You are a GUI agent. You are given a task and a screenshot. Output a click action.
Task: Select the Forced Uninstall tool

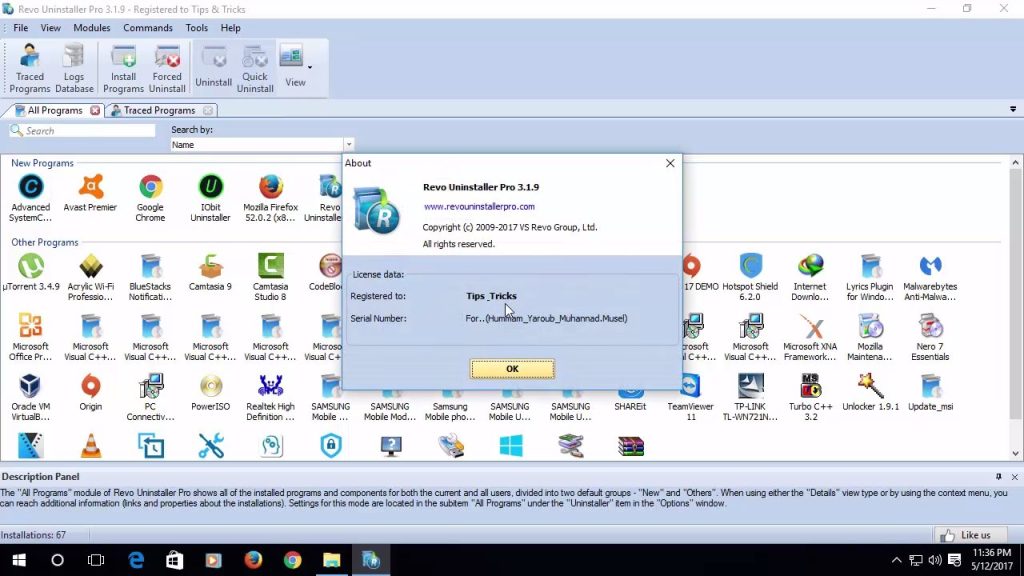(167, 69)
